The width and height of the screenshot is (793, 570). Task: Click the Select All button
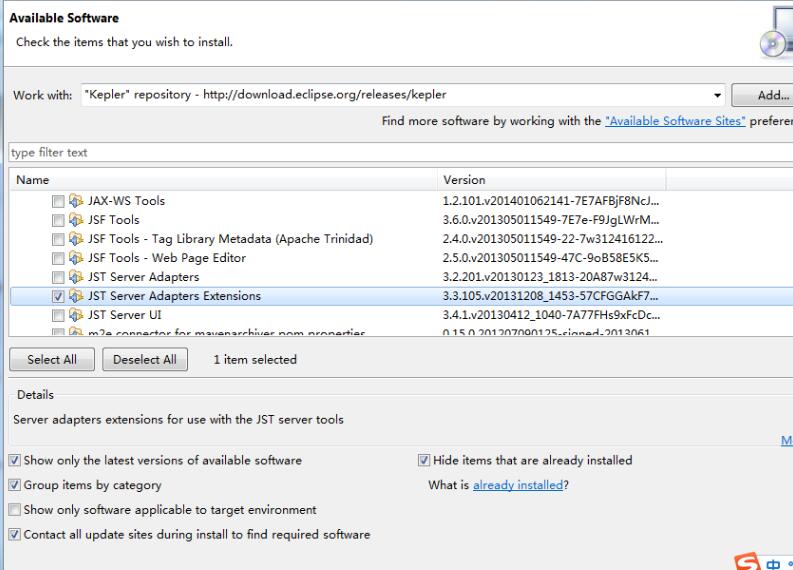point(52,360)
